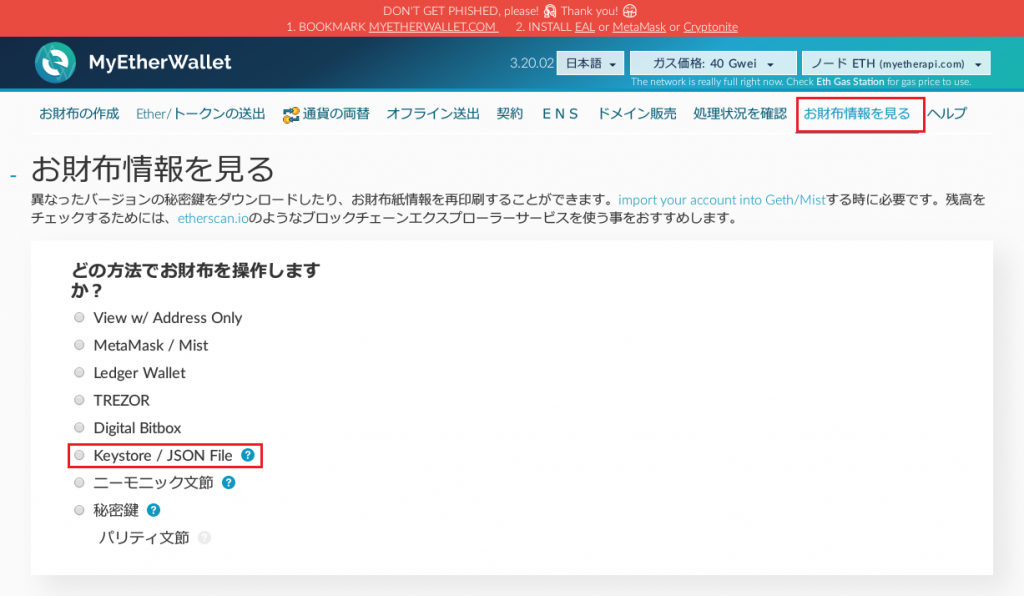
Task: Follow the MYETHERWALLET.COM bookmark link
Action: [433, 27]
